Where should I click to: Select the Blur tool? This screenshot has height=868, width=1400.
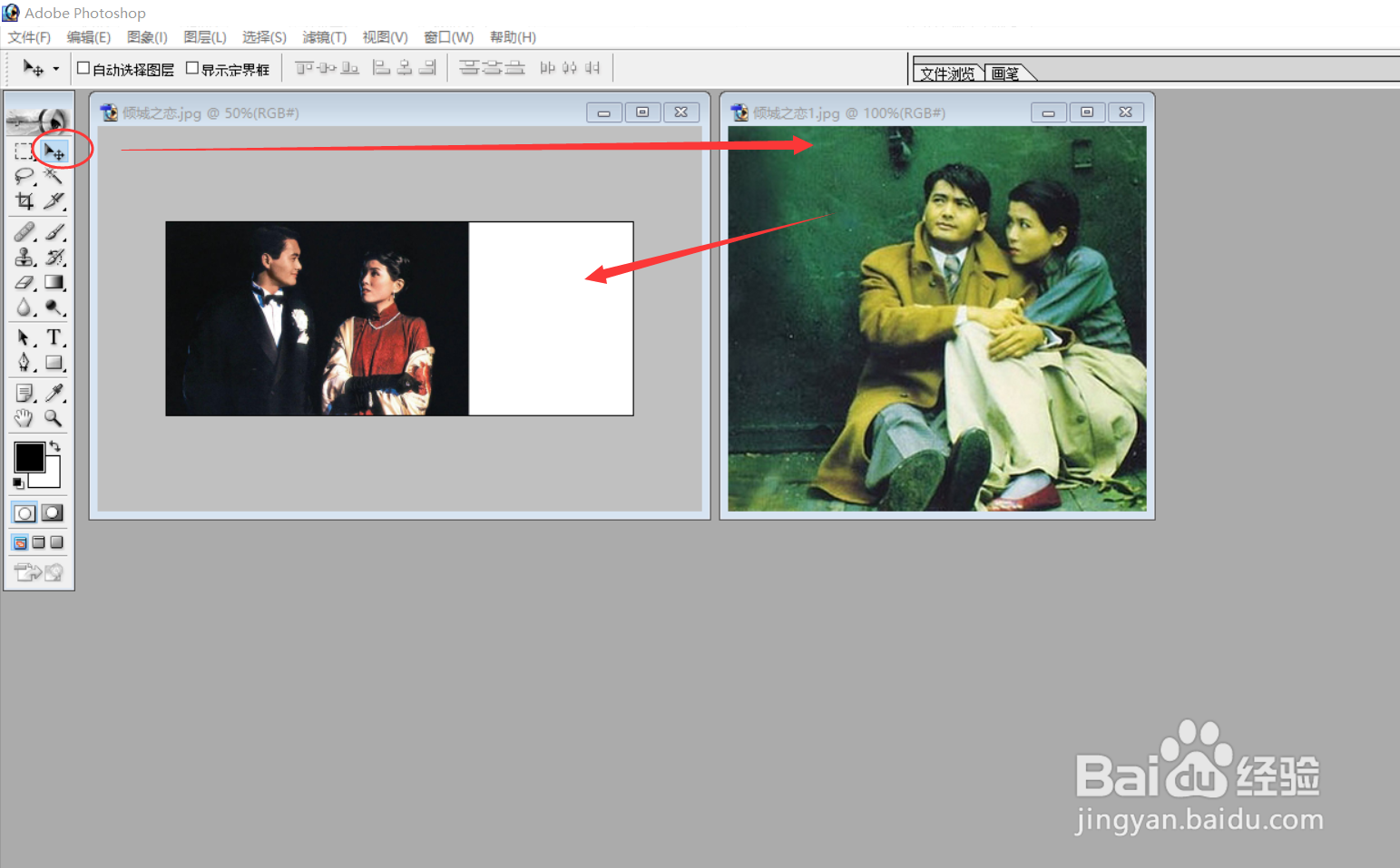(24, 307)
